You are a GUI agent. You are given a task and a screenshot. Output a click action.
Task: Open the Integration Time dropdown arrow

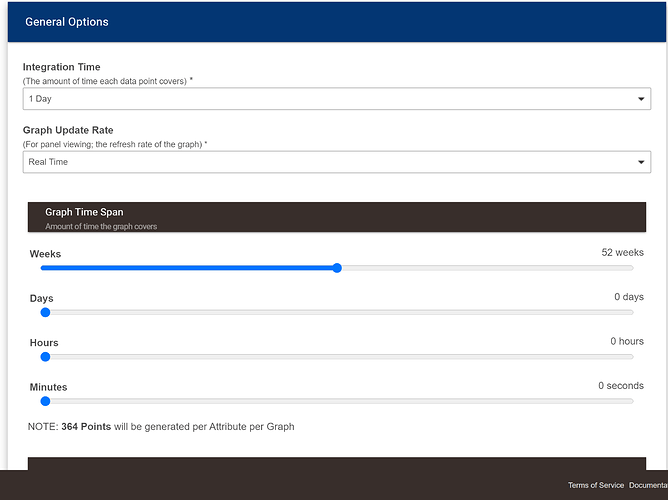pos(641,99)
